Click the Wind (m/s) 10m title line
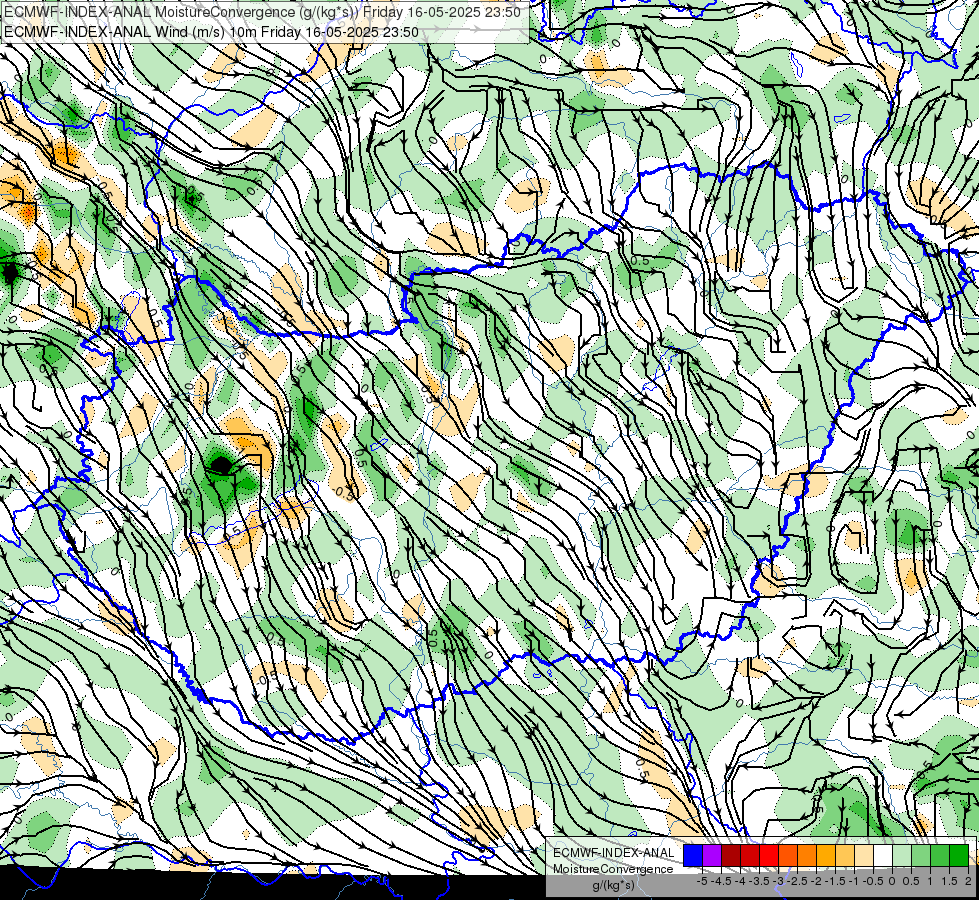The width and height of the screenshot is (979, 900). (x=211, y=32)
